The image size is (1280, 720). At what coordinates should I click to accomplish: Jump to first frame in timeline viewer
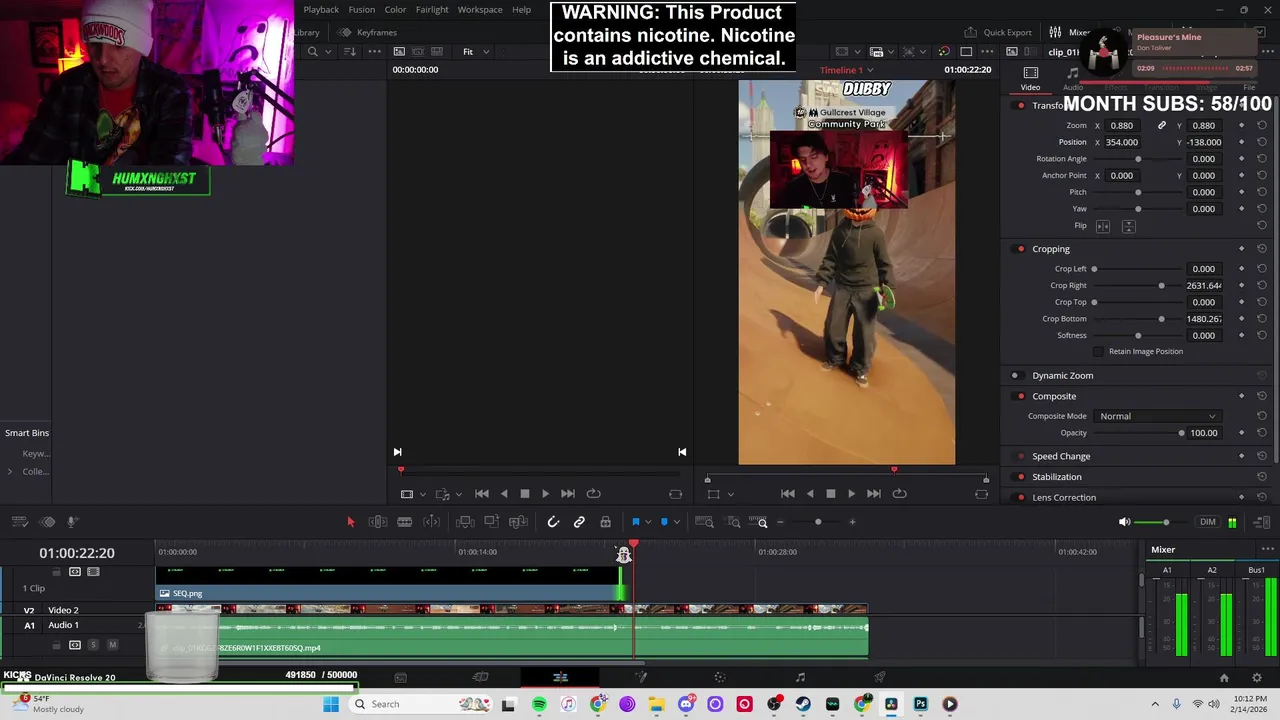click(x=787, y=494)
